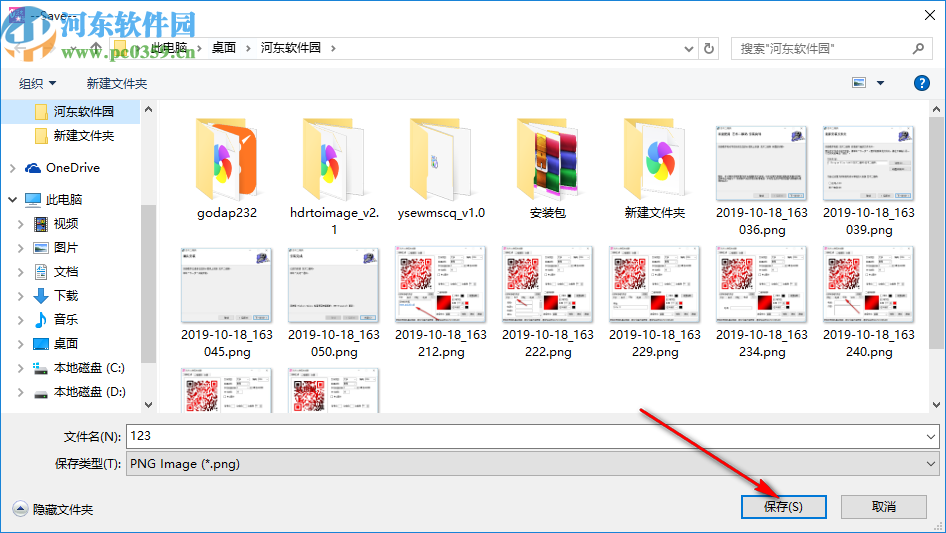Select file 2019-10-18_163229.png

(x=655, y=302)
